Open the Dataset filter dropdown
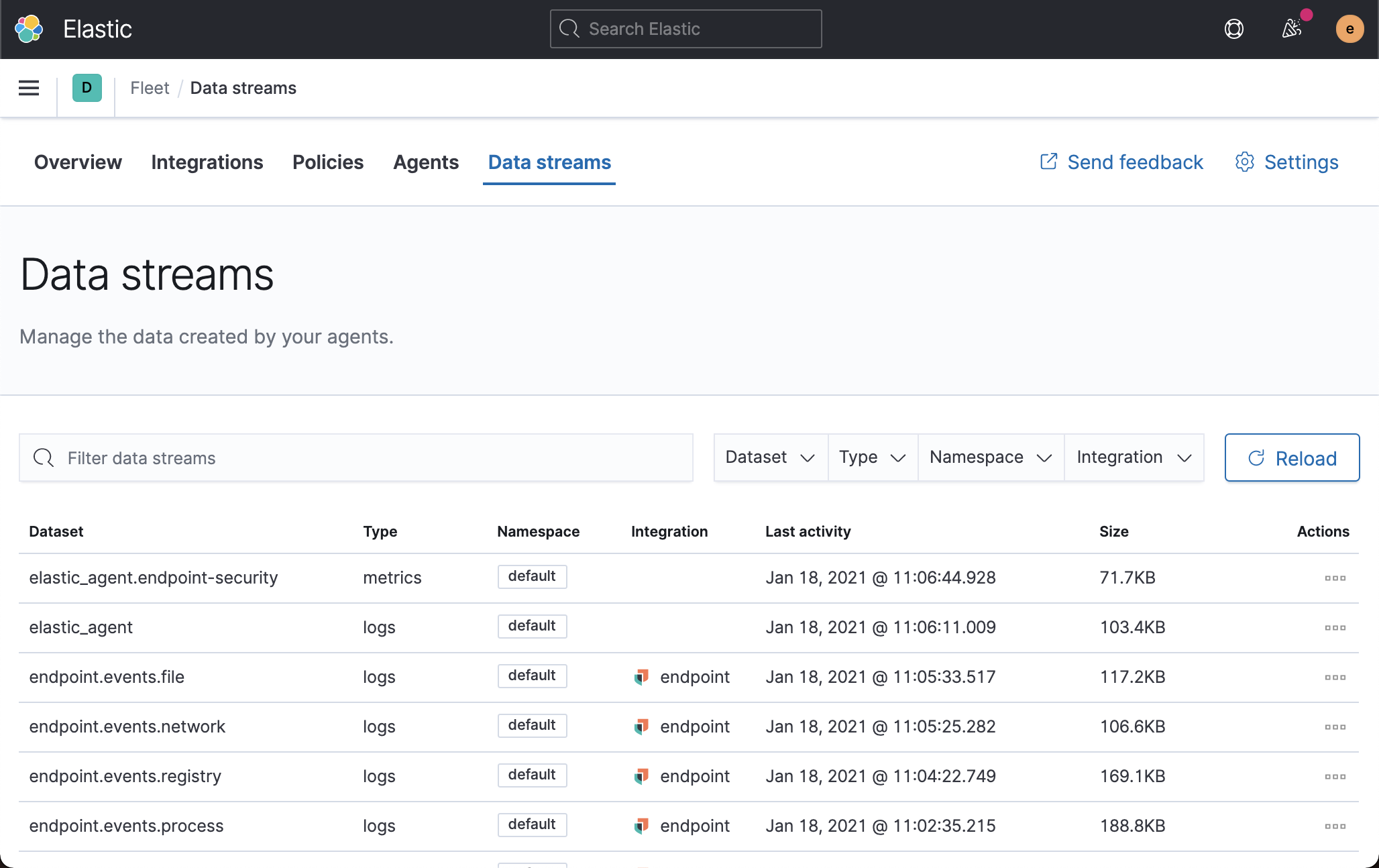1379x868 pixels. point(770,457)
